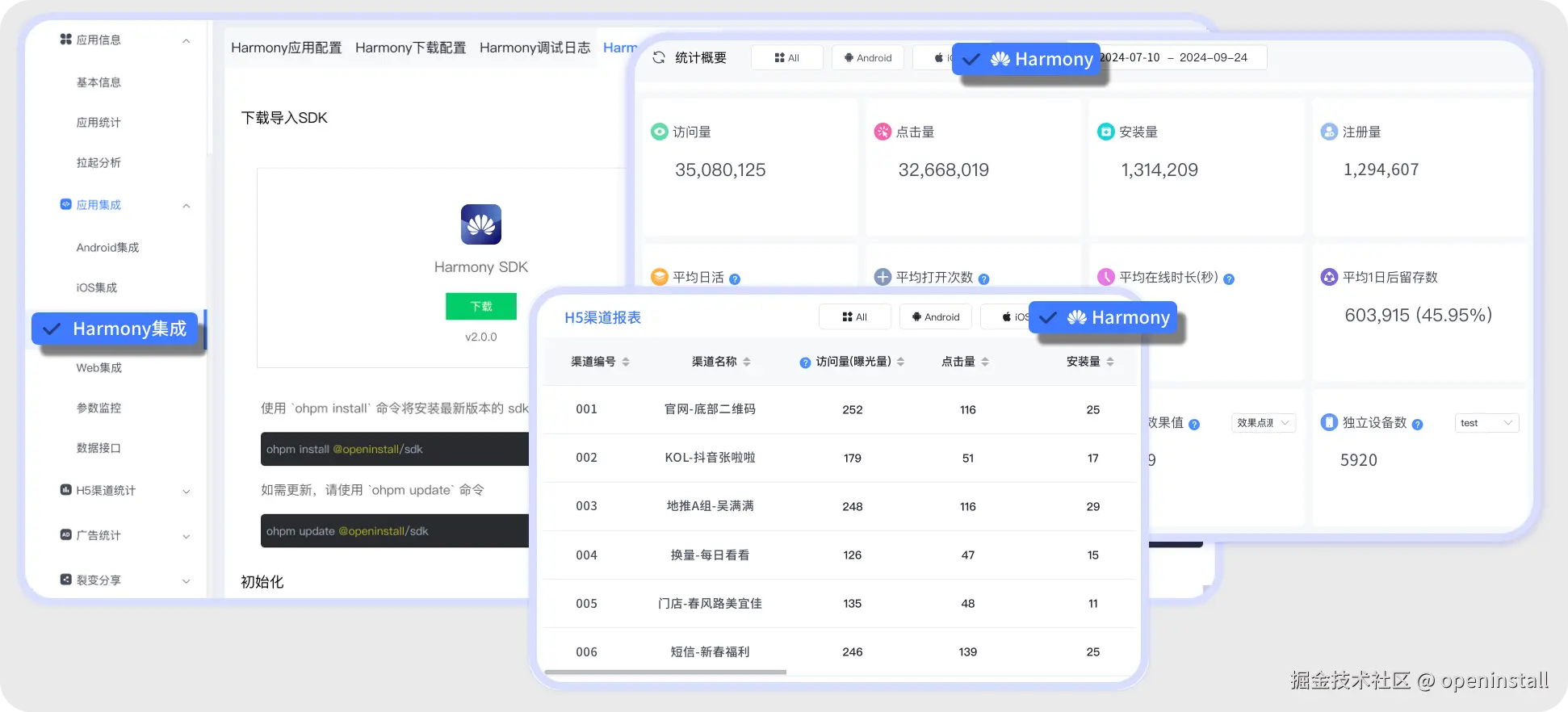
Task: Click the 应用集成 blue icon in sidebar
Action: pyautogui.click(x=66, y=204)
